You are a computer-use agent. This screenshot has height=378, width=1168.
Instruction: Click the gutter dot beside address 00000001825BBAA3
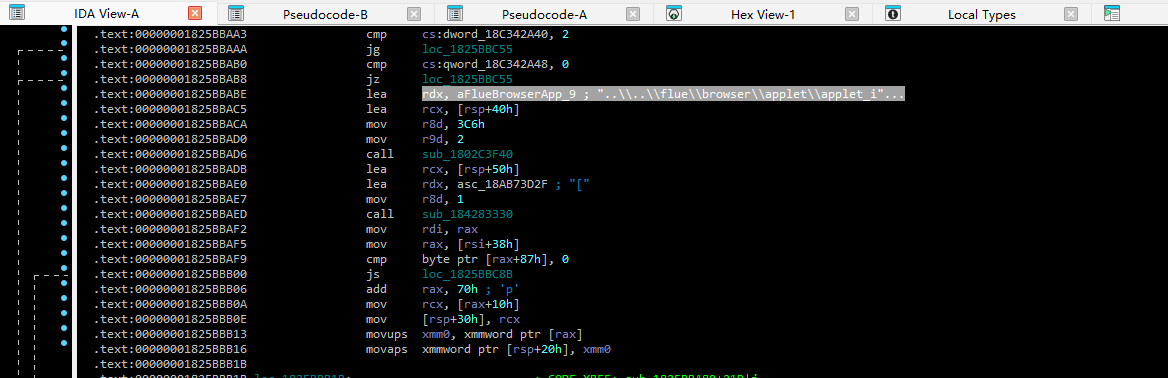click(x=64, y=30)
